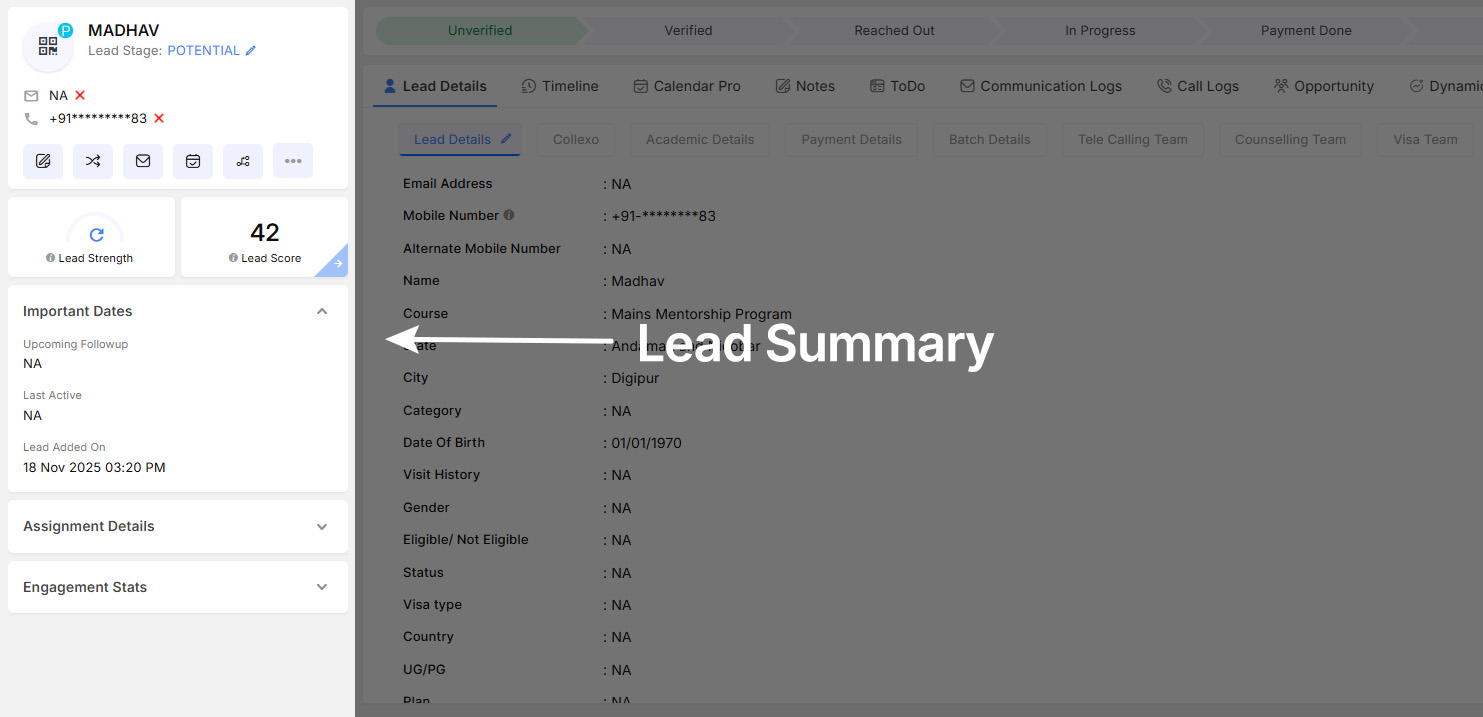Click red X next to NA email
Image resolution: width=1483 pixels, height=717 pixels.
click(80, 95)
